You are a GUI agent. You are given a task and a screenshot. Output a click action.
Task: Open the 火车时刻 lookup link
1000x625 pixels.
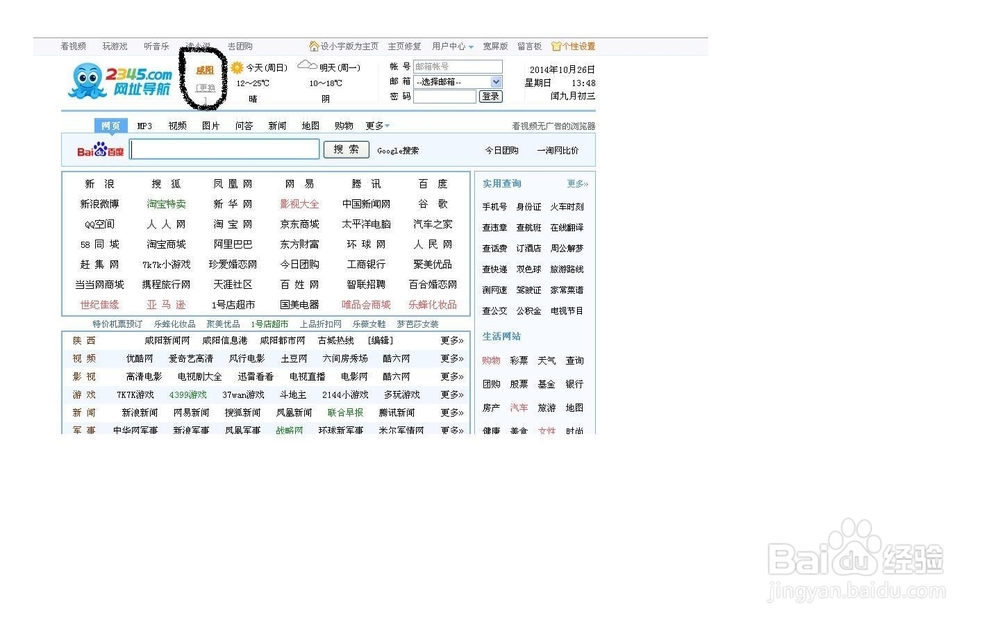tap(567, 207)
